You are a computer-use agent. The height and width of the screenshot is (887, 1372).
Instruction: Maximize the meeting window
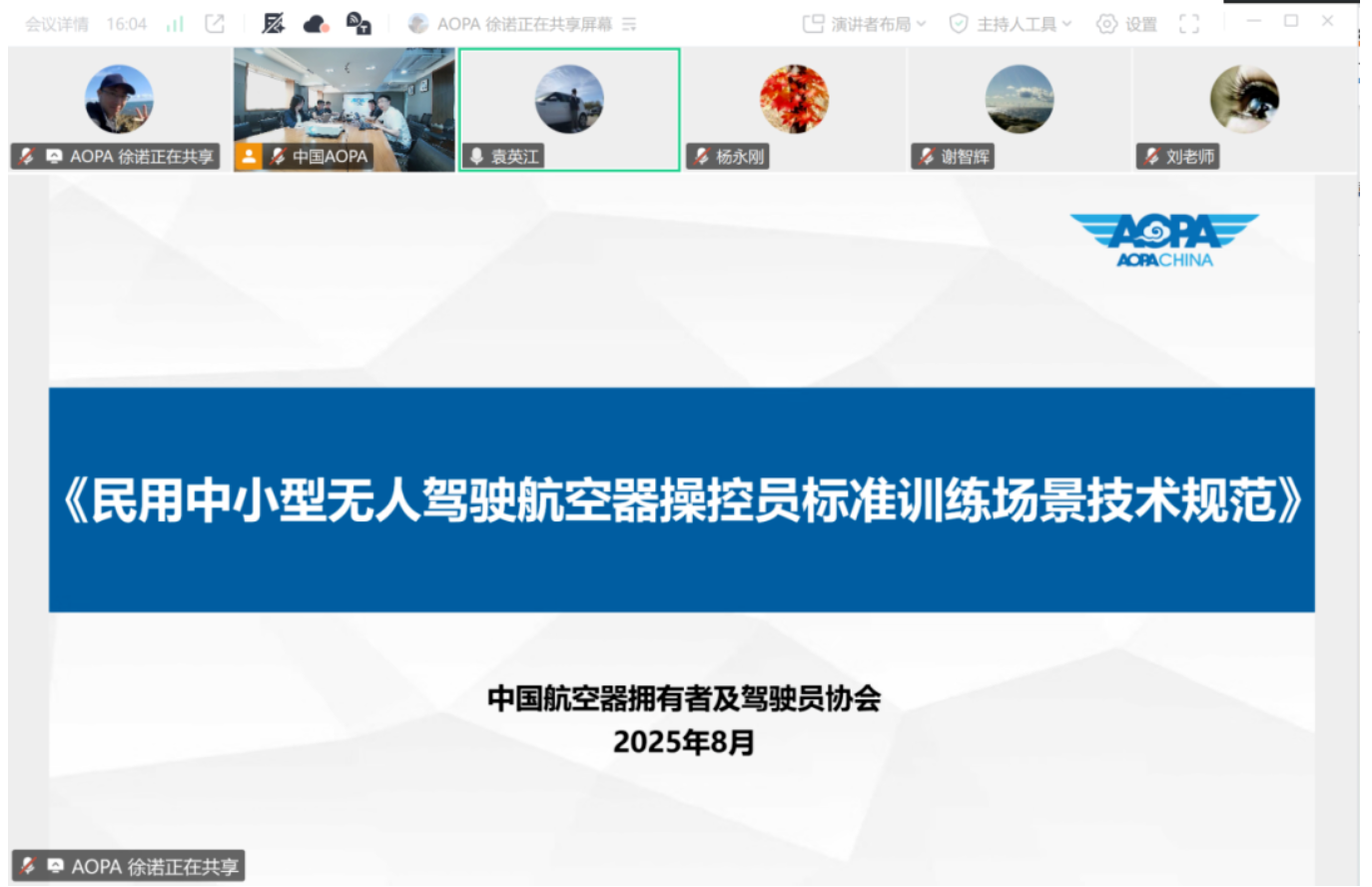[1291, 21]
